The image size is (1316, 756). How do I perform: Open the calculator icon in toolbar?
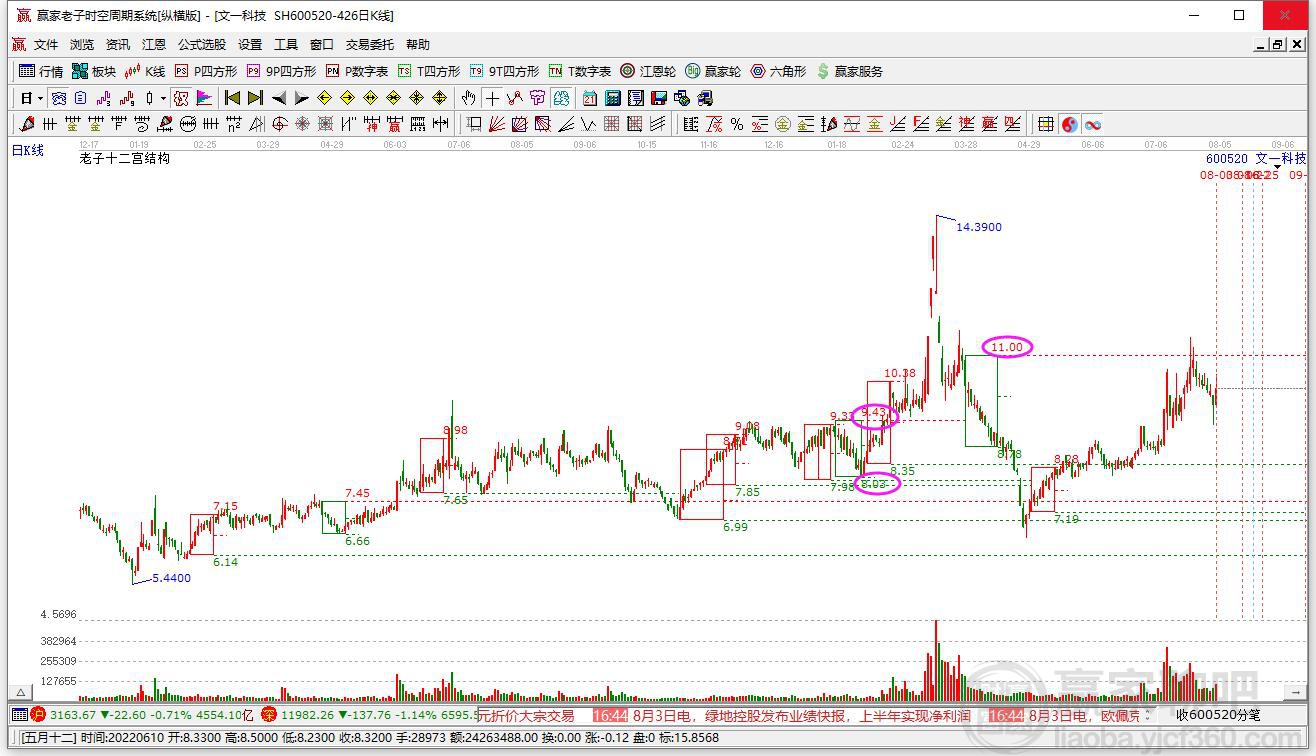point(613,98)
